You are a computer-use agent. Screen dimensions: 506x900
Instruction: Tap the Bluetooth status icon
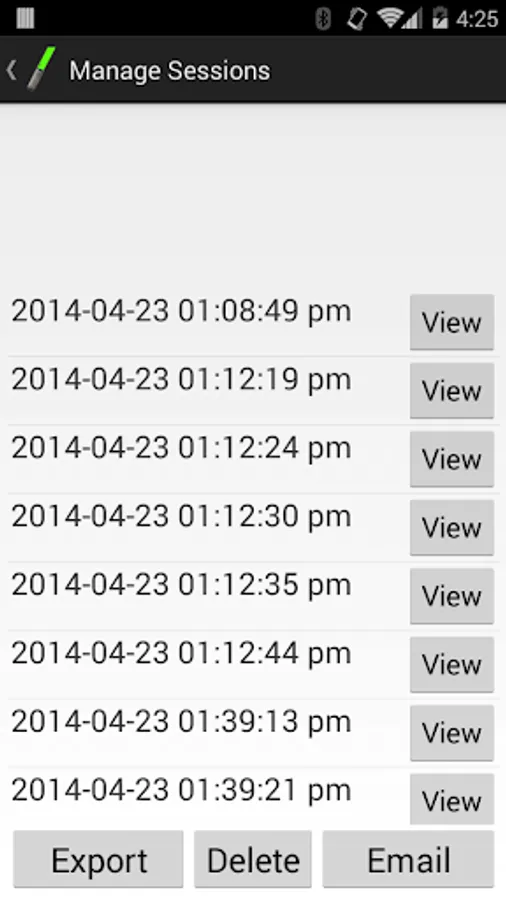324,18
